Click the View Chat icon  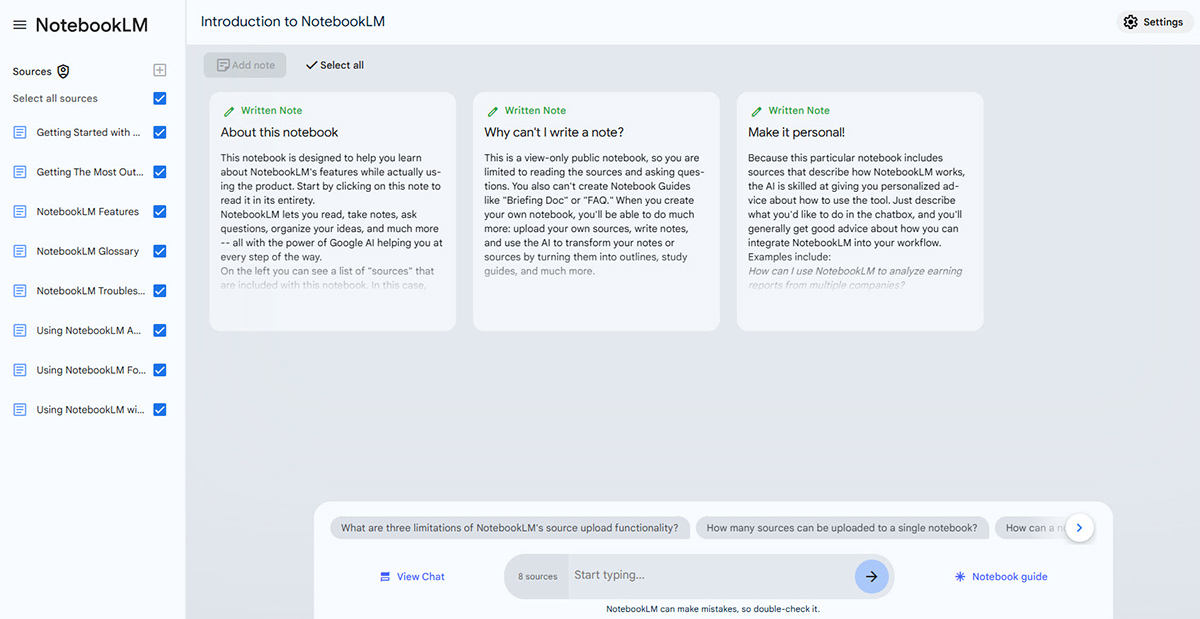(385, 577)
